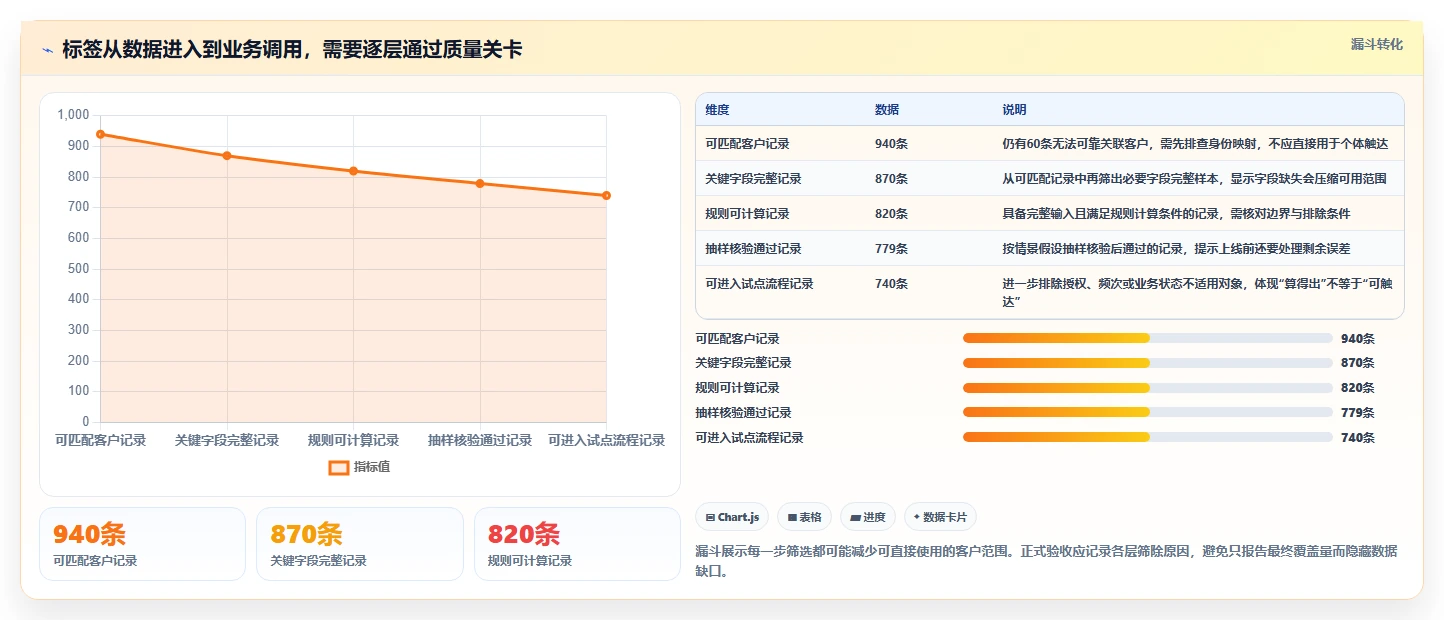Select table cell 抽样核验通过记录

tap(753, 249)
